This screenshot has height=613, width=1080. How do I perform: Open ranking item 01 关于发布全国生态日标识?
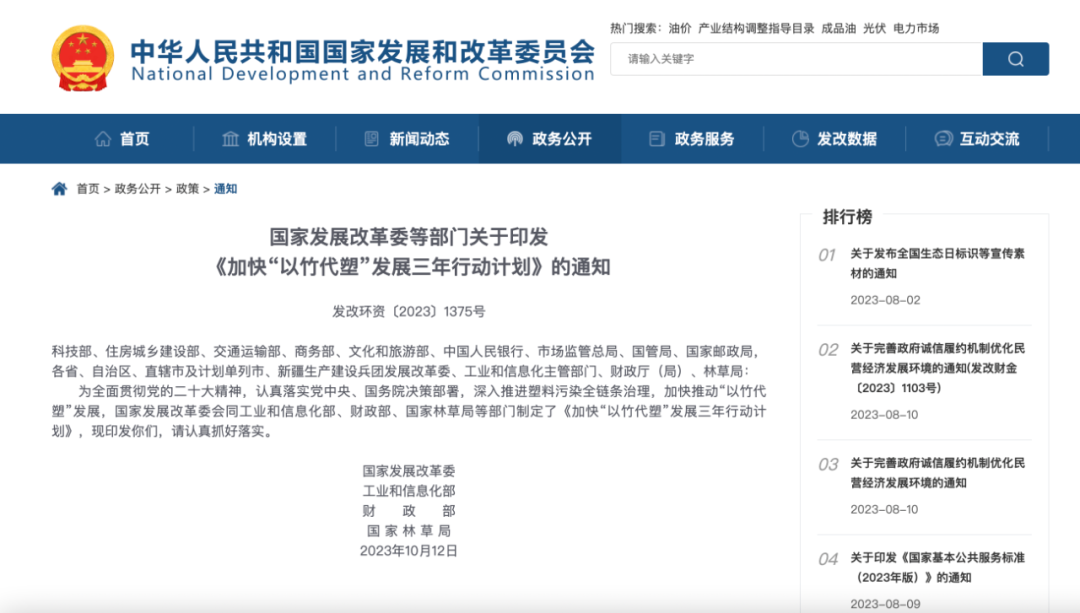coord(937,264)
